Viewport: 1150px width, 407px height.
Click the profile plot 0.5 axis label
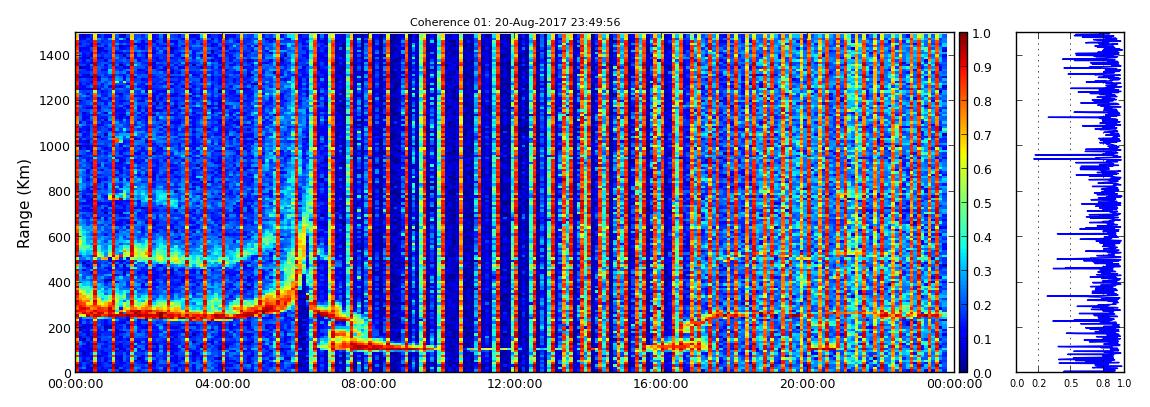[1071, 383]
